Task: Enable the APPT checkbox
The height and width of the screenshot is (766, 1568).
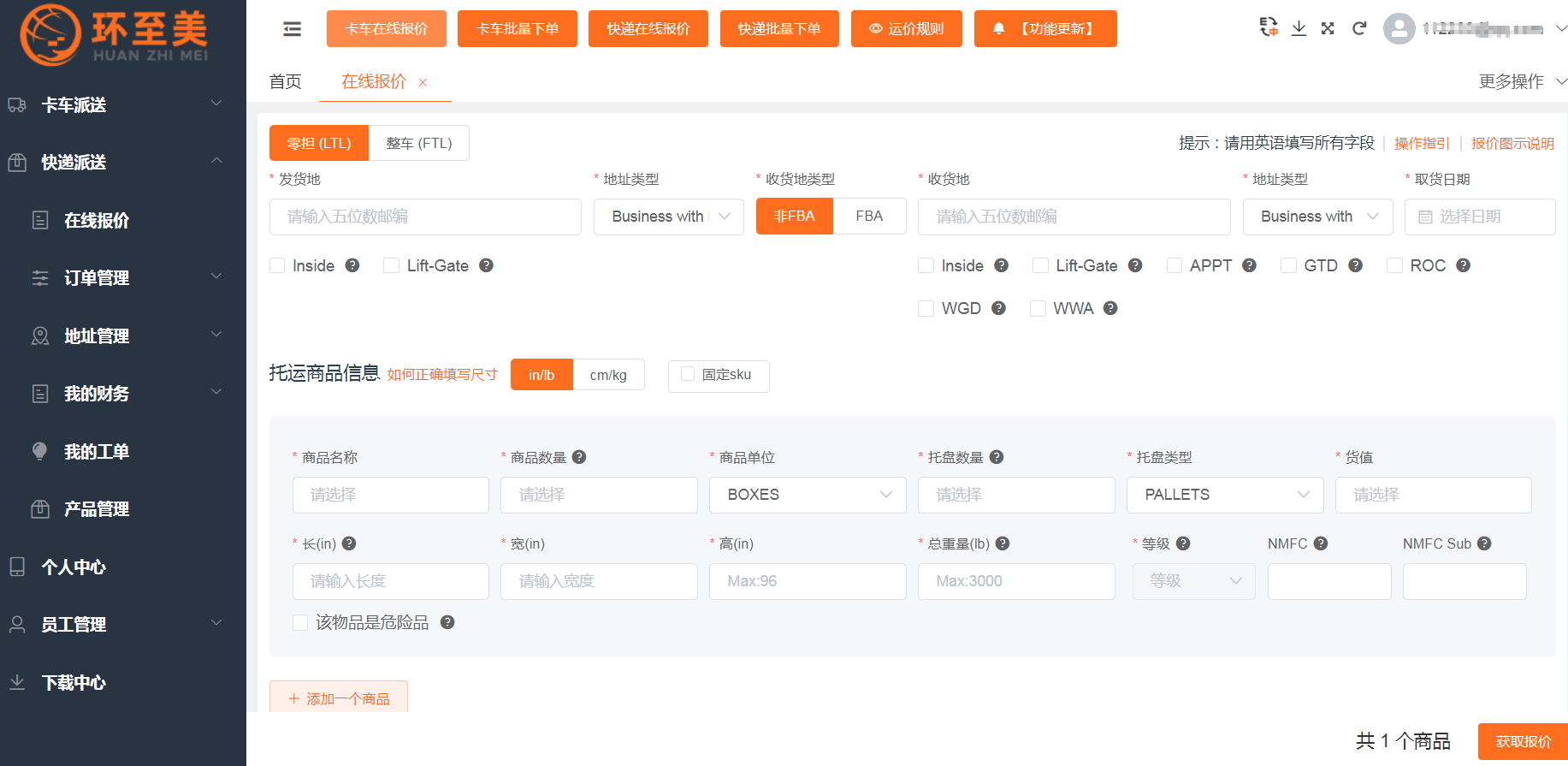Action: click(1175, 265)
